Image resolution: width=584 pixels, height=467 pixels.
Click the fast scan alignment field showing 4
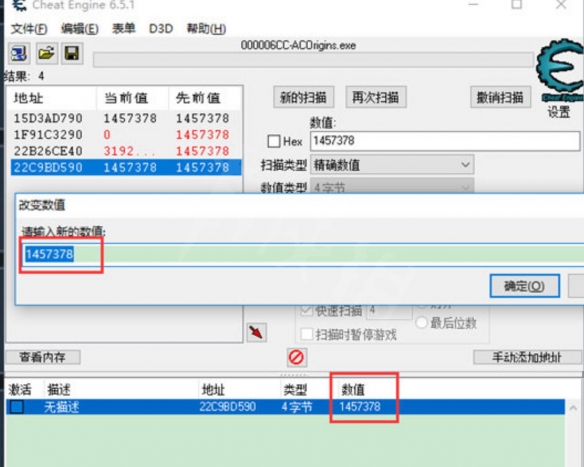tap(390, 310)
